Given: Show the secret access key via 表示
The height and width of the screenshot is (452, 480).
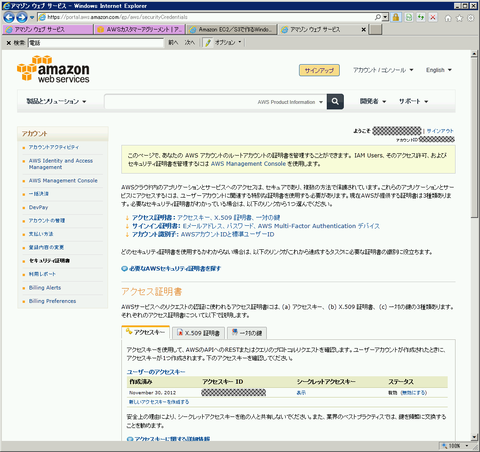Looking at the screenshot, I should tap(301, 393).
